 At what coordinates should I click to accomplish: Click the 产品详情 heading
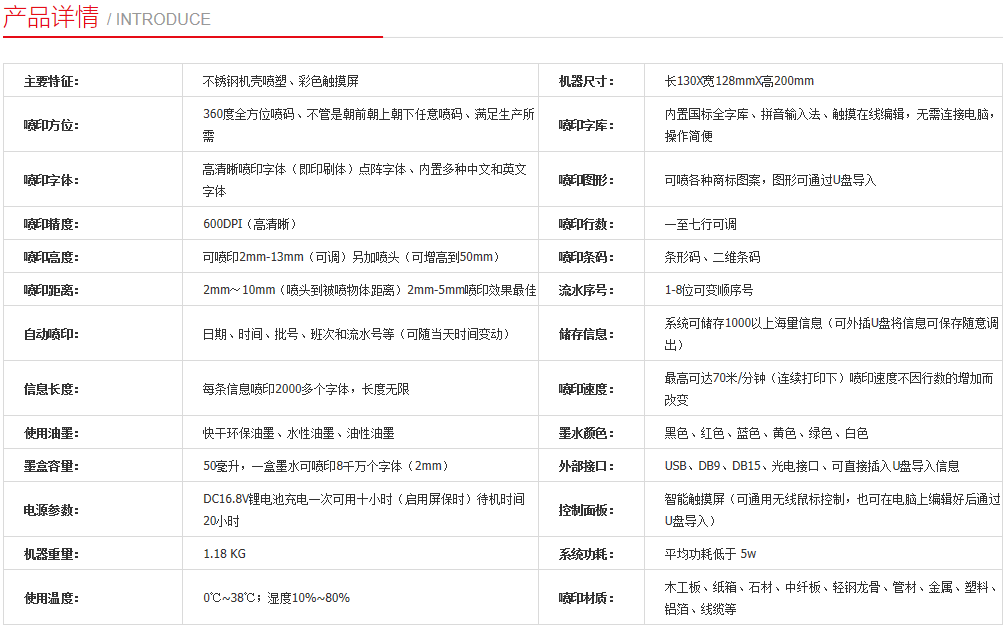pyautogui.click(x=51, y=17)
